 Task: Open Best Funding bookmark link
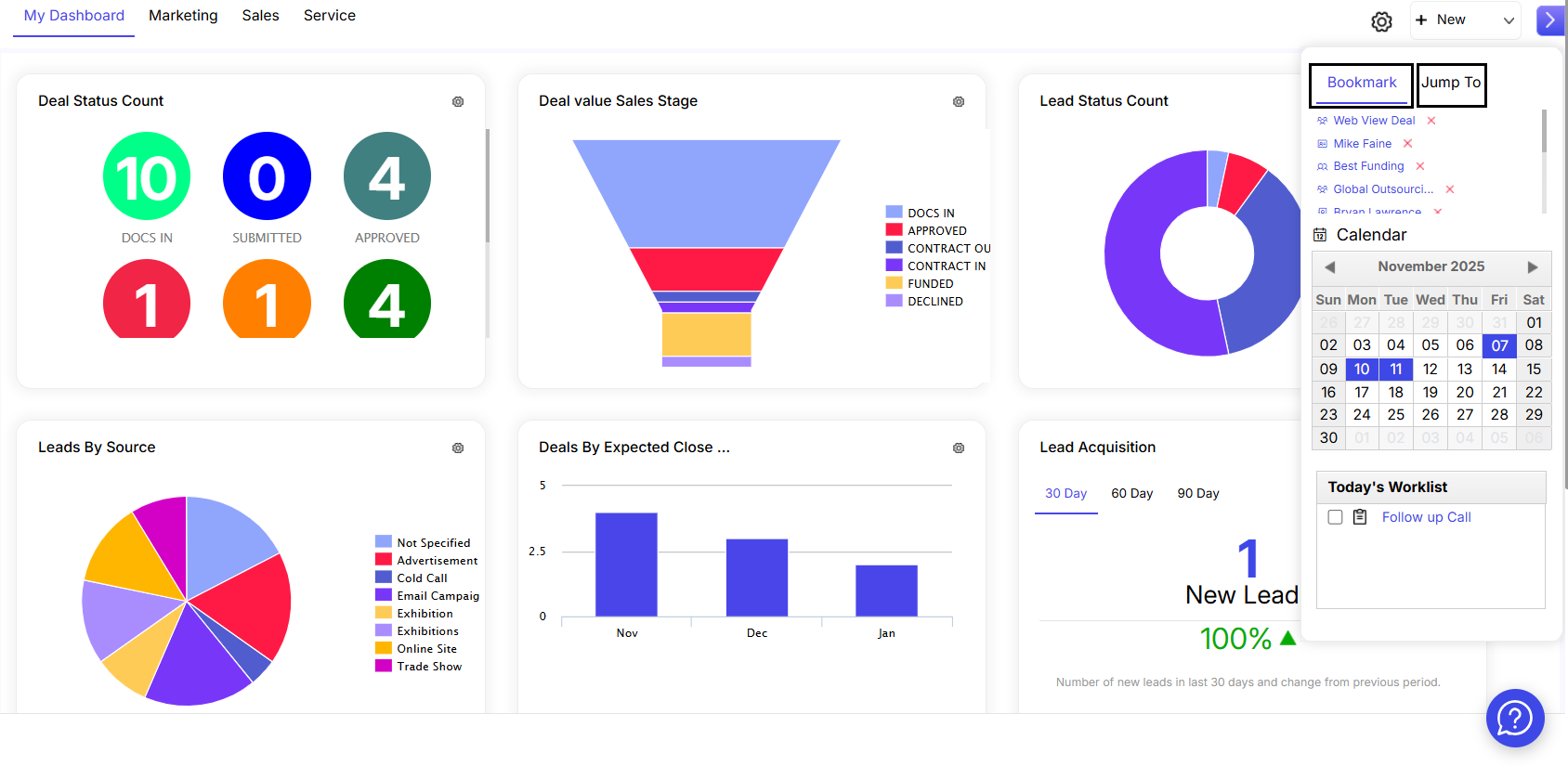coord(1368,166)
